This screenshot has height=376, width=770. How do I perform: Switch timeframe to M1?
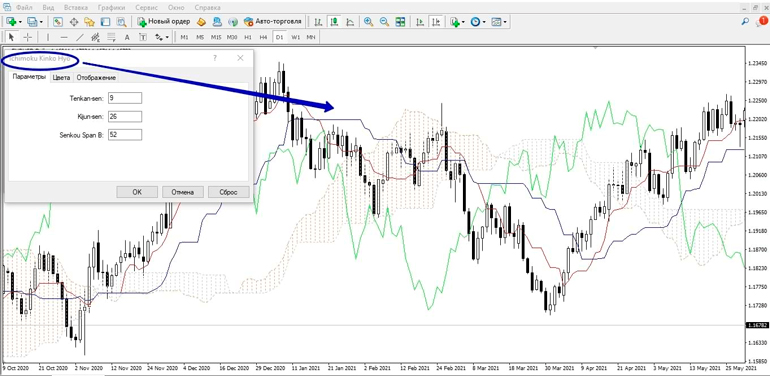click(x=185, y=37)
